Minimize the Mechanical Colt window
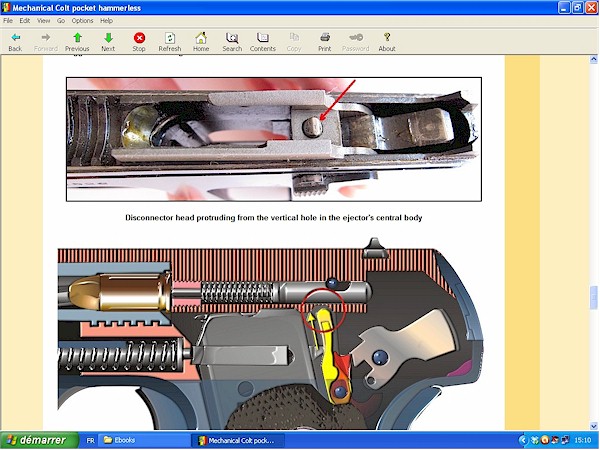Screen dimensions: 600x450 tap(564, 8)
